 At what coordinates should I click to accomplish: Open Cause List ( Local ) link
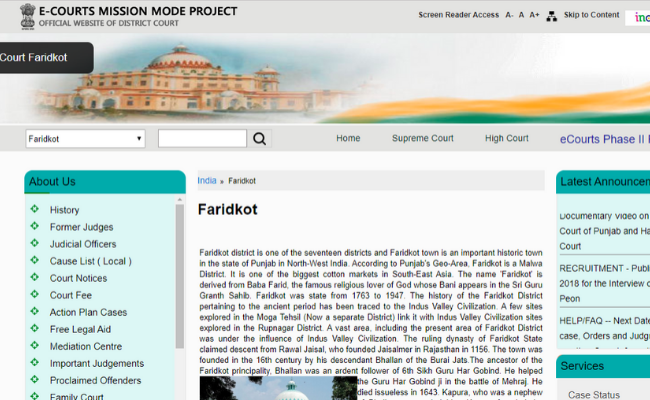click(90, 261)
